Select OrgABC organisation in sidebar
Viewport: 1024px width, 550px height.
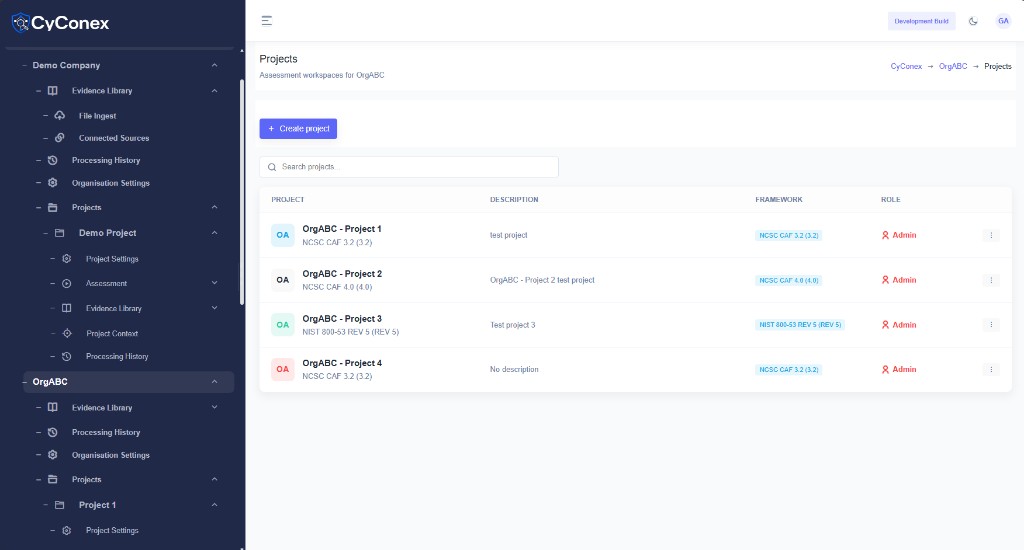tap(129, 381)
